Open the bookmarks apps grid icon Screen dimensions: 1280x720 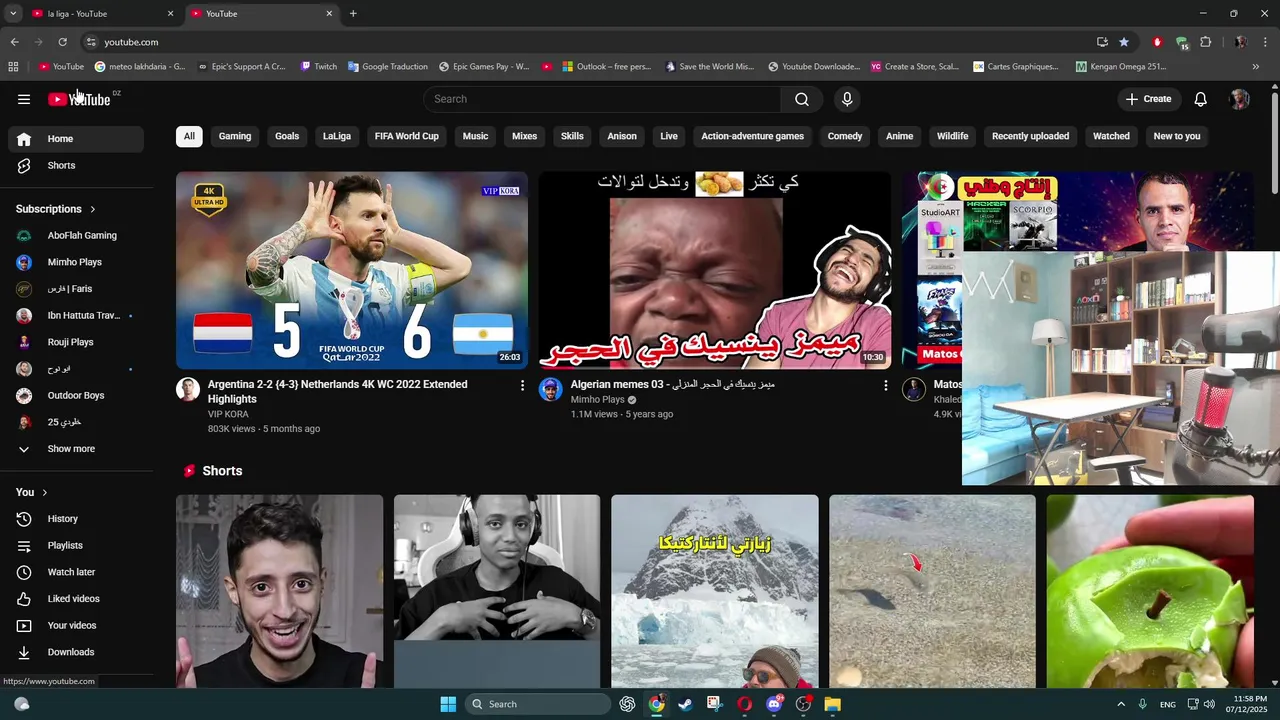[x=13, y=67]
